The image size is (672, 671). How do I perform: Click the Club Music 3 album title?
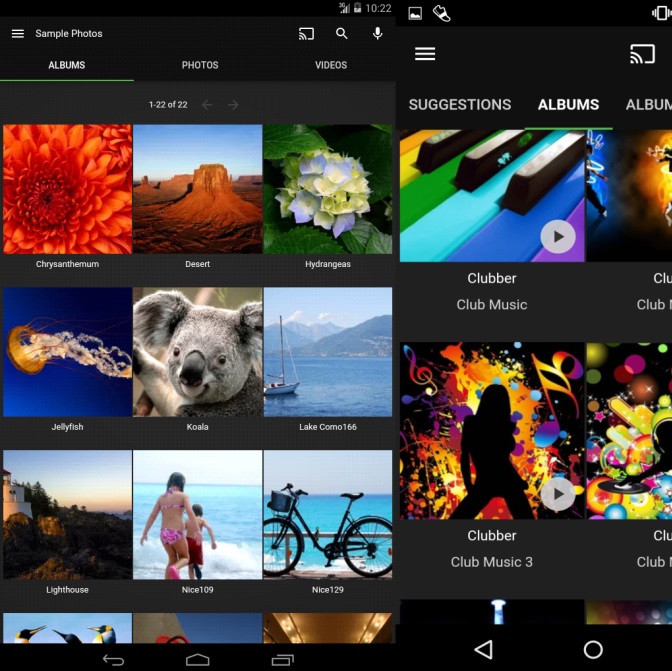492,562
